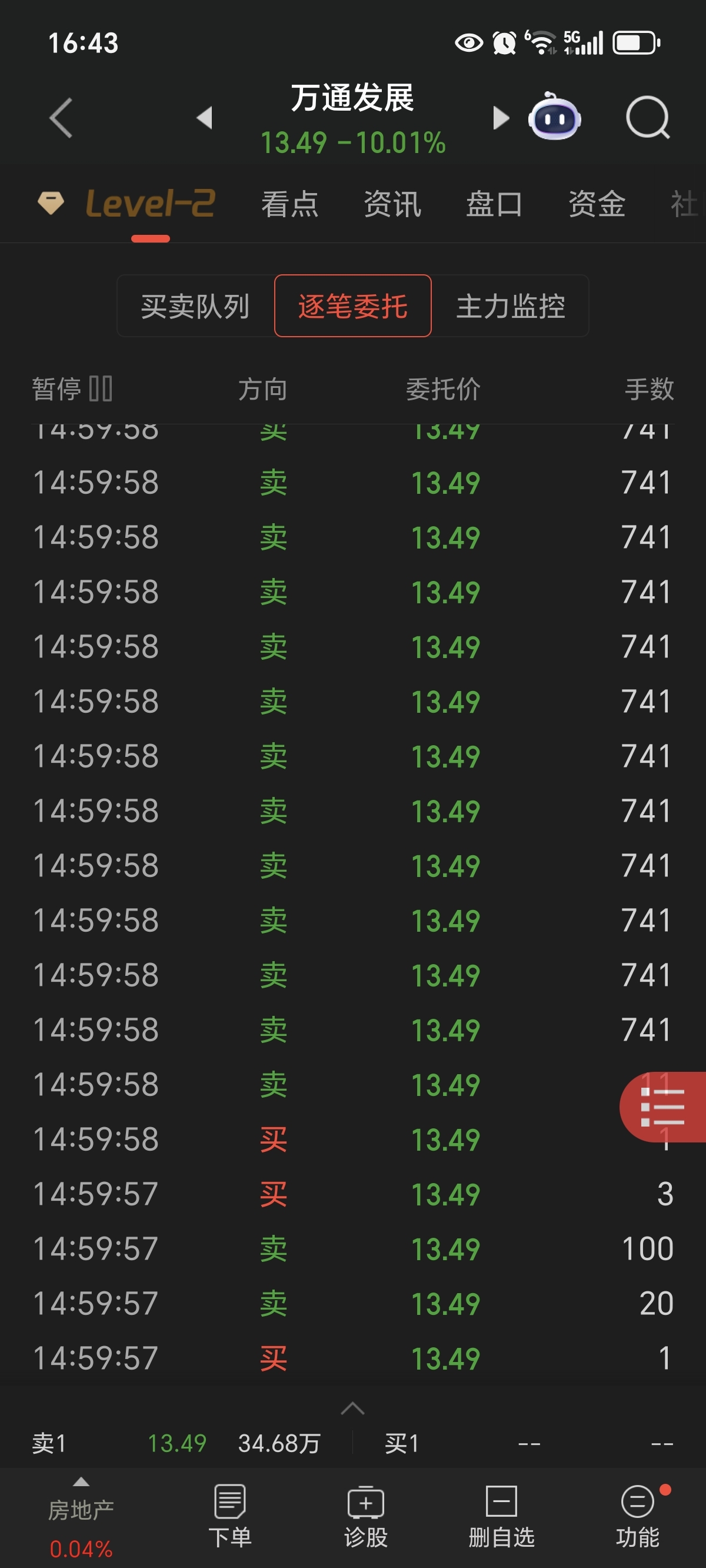Viewport: 706px width, 1568px height.
Task: Go to previous stock with left triangle
Action: (205, 118)
